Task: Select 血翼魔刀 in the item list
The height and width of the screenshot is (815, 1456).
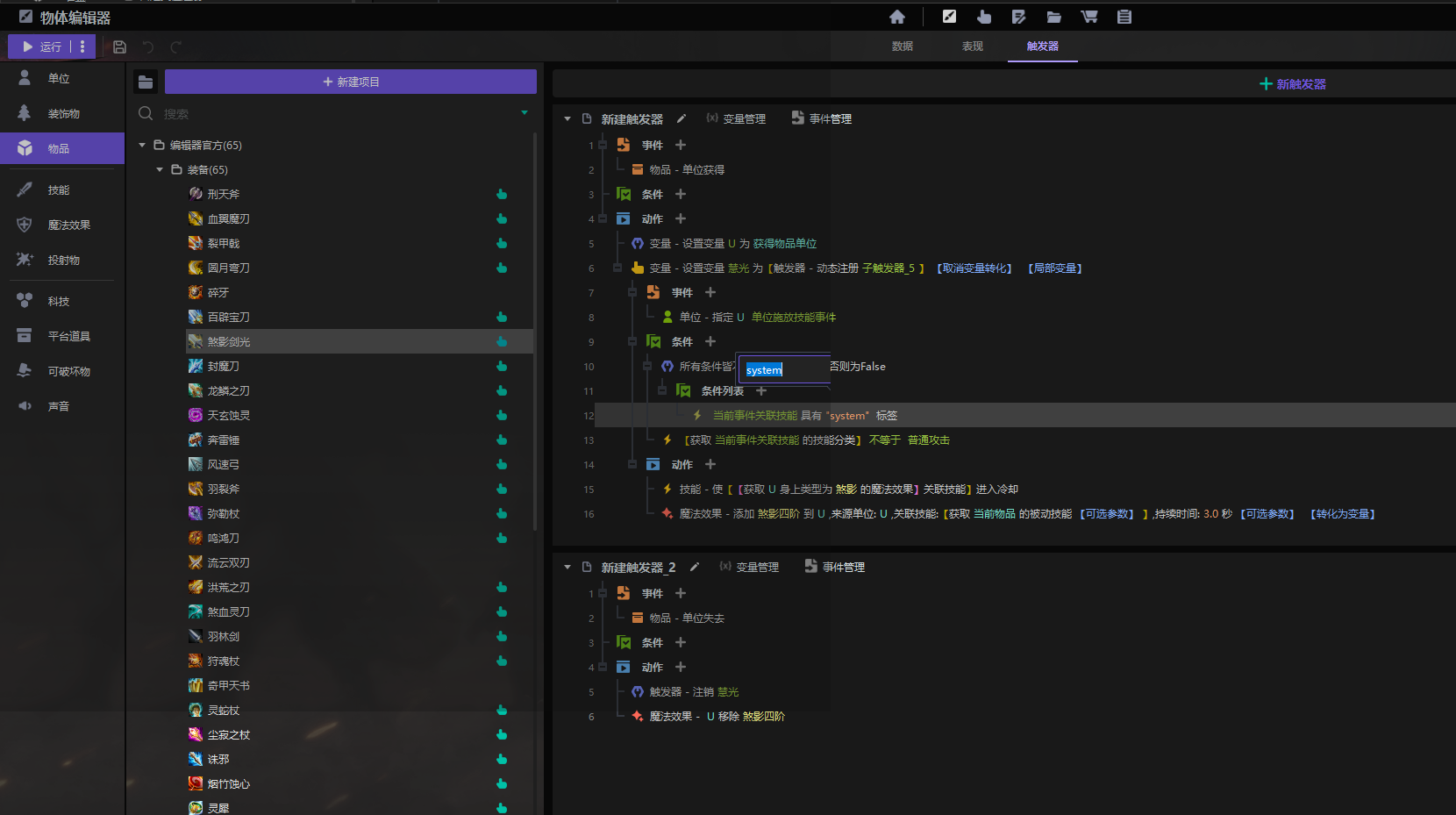Action: click(x=228, y=218)
